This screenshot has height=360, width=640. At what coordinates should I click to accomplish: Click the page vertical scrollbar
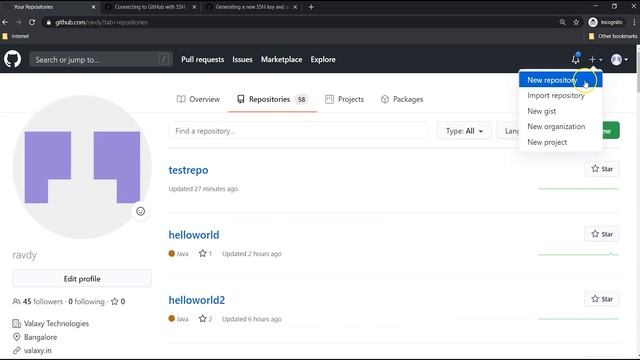[637, 69]
